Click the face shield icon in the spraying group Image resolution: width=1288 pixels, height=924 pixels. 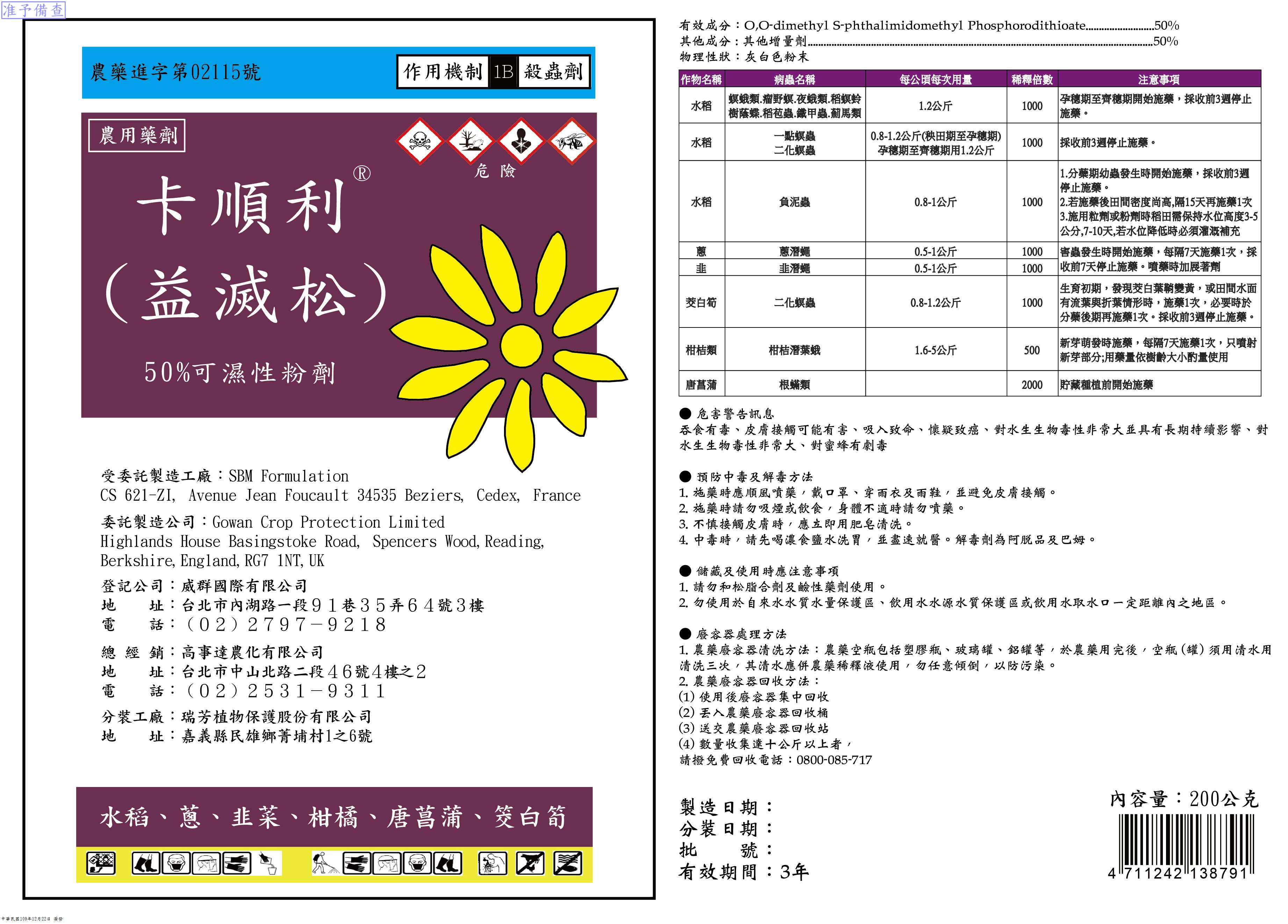click(x=387, y=863)
